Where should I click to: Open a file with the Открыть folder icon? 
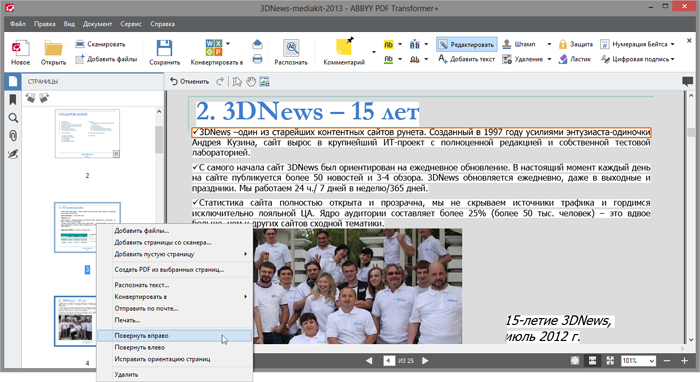tap(53, 48)
